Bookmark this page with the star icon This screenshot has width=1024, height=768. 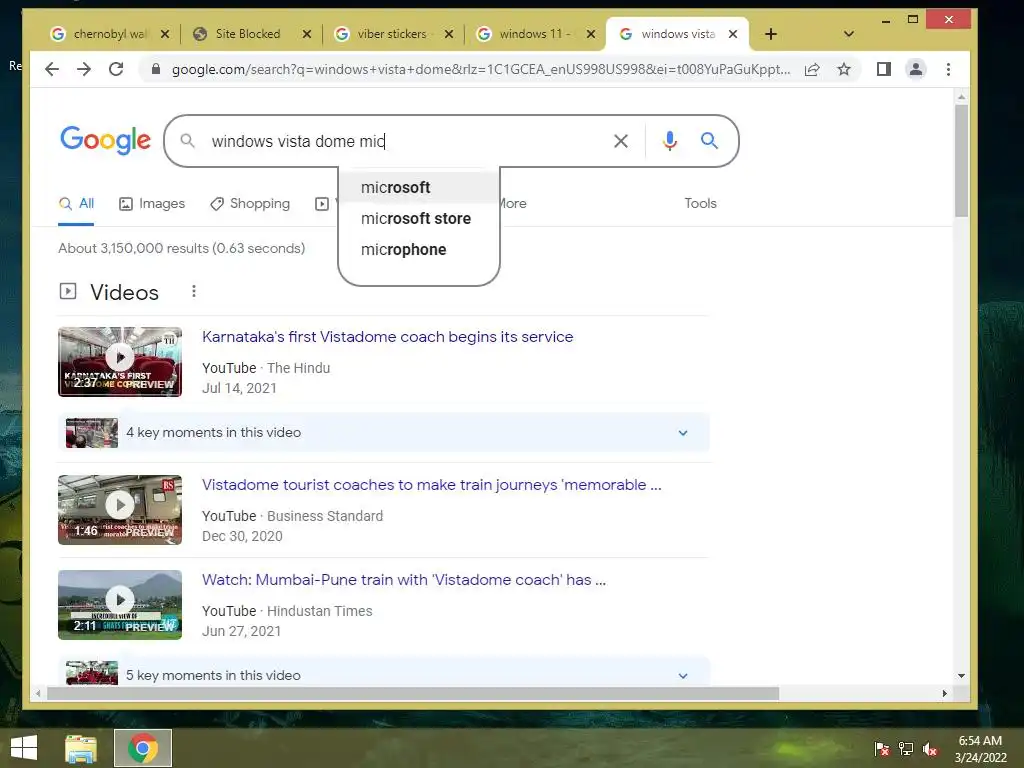coord(844,69)
